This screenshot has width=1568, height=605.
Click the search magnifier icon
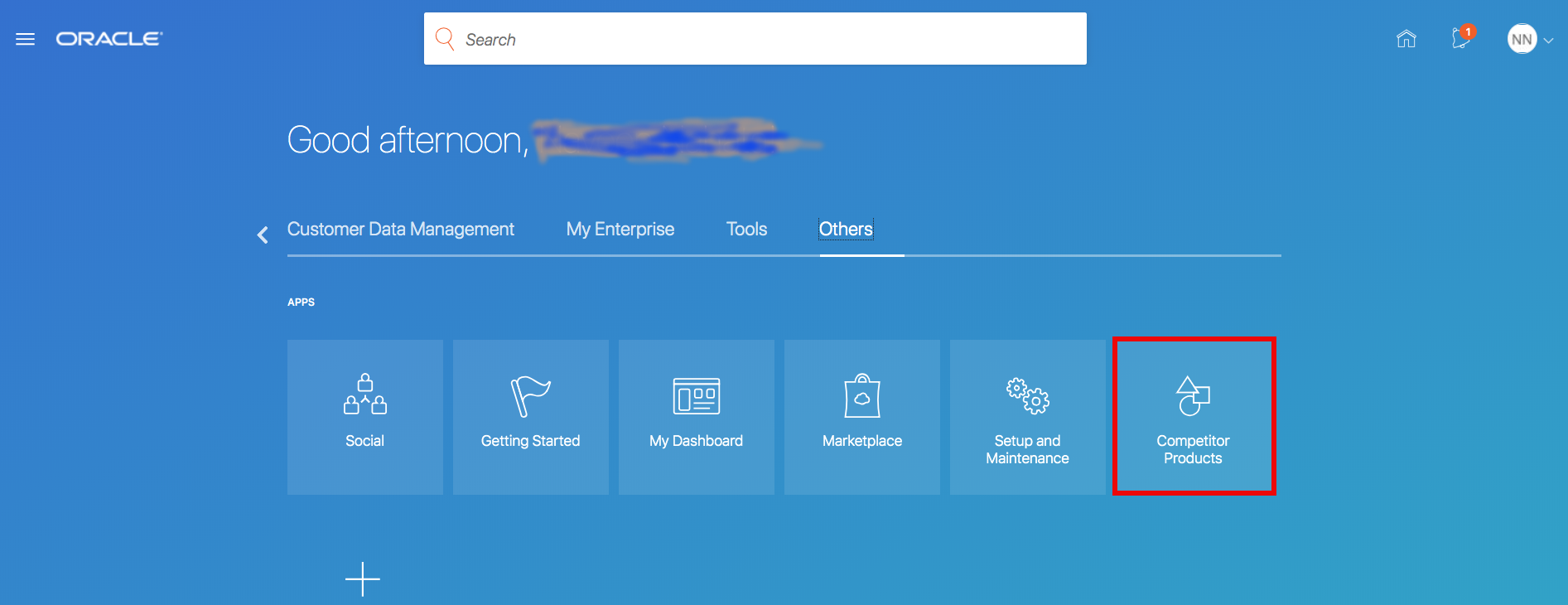coord(445,39)
